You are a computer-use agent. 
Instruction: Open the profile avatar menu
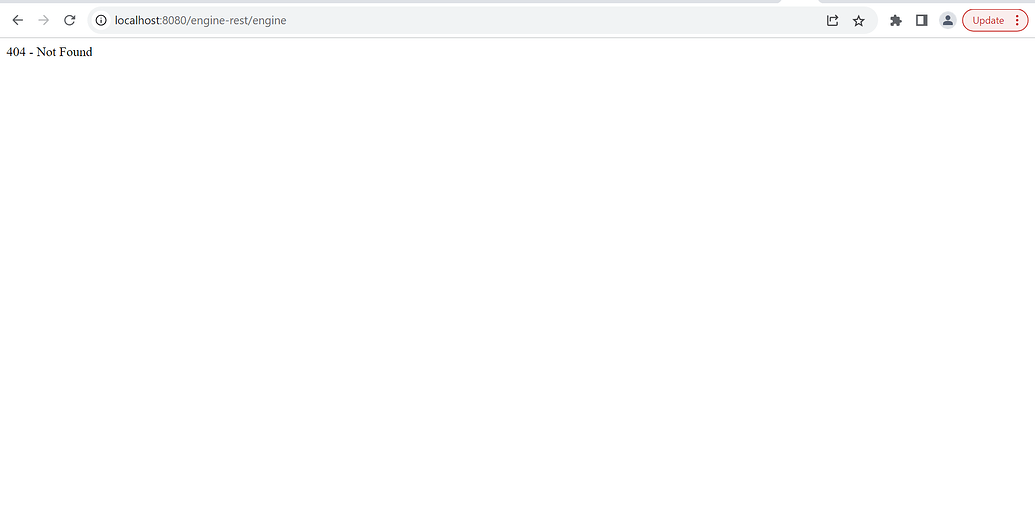point(947,20)
